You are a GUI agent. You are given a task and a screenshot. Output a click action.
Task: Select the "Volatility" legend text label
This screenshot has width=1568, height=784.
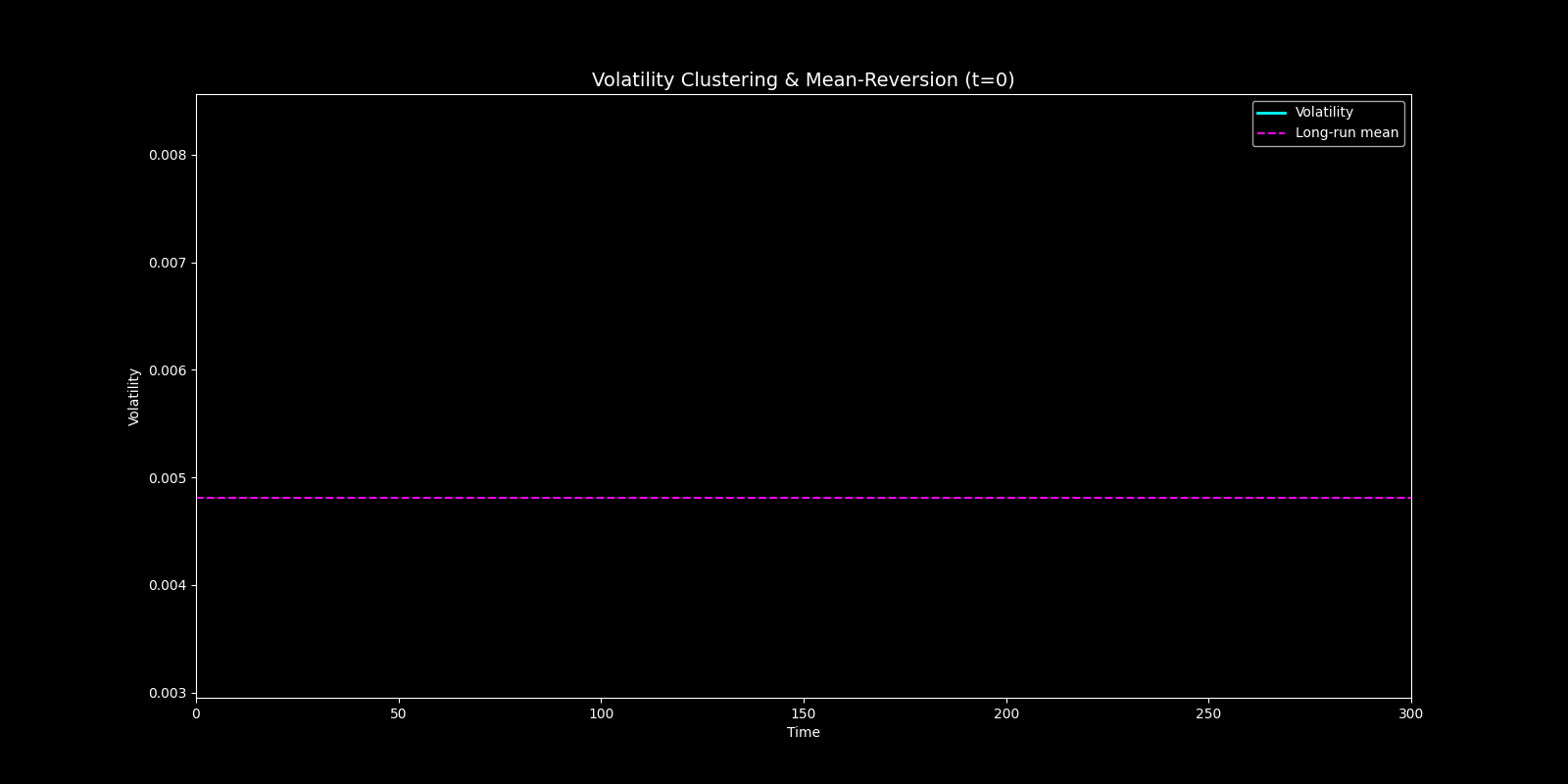tap(1324, 113)
